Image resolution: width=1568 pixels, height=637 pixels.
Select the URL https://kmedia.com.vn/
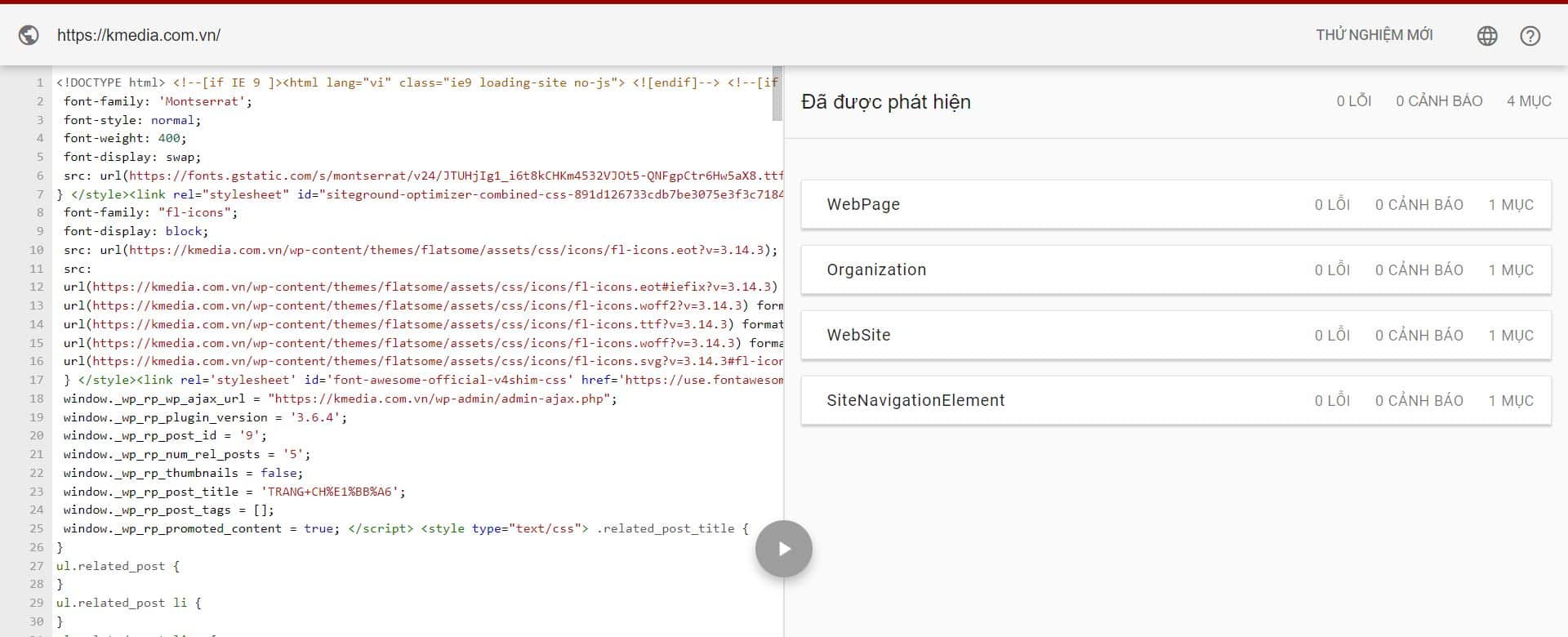click(139, 35)
